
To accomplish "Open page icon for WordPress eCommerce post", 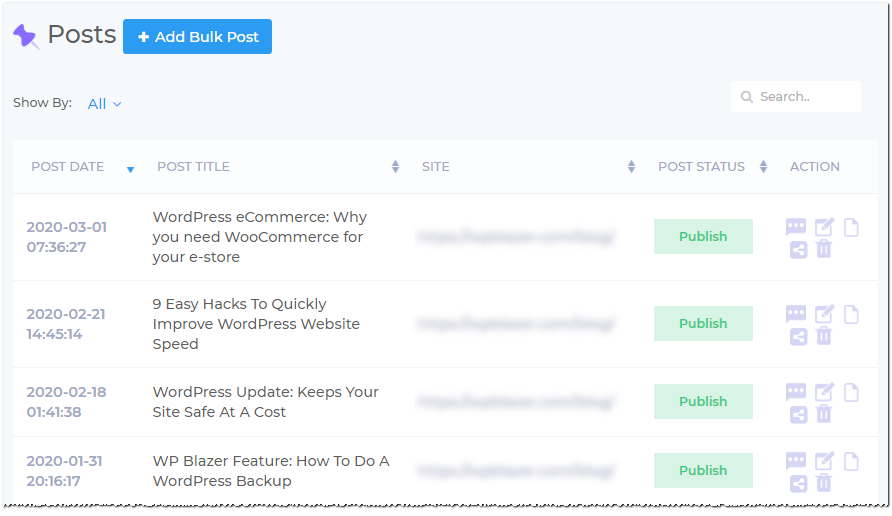I will click(851, 227).
